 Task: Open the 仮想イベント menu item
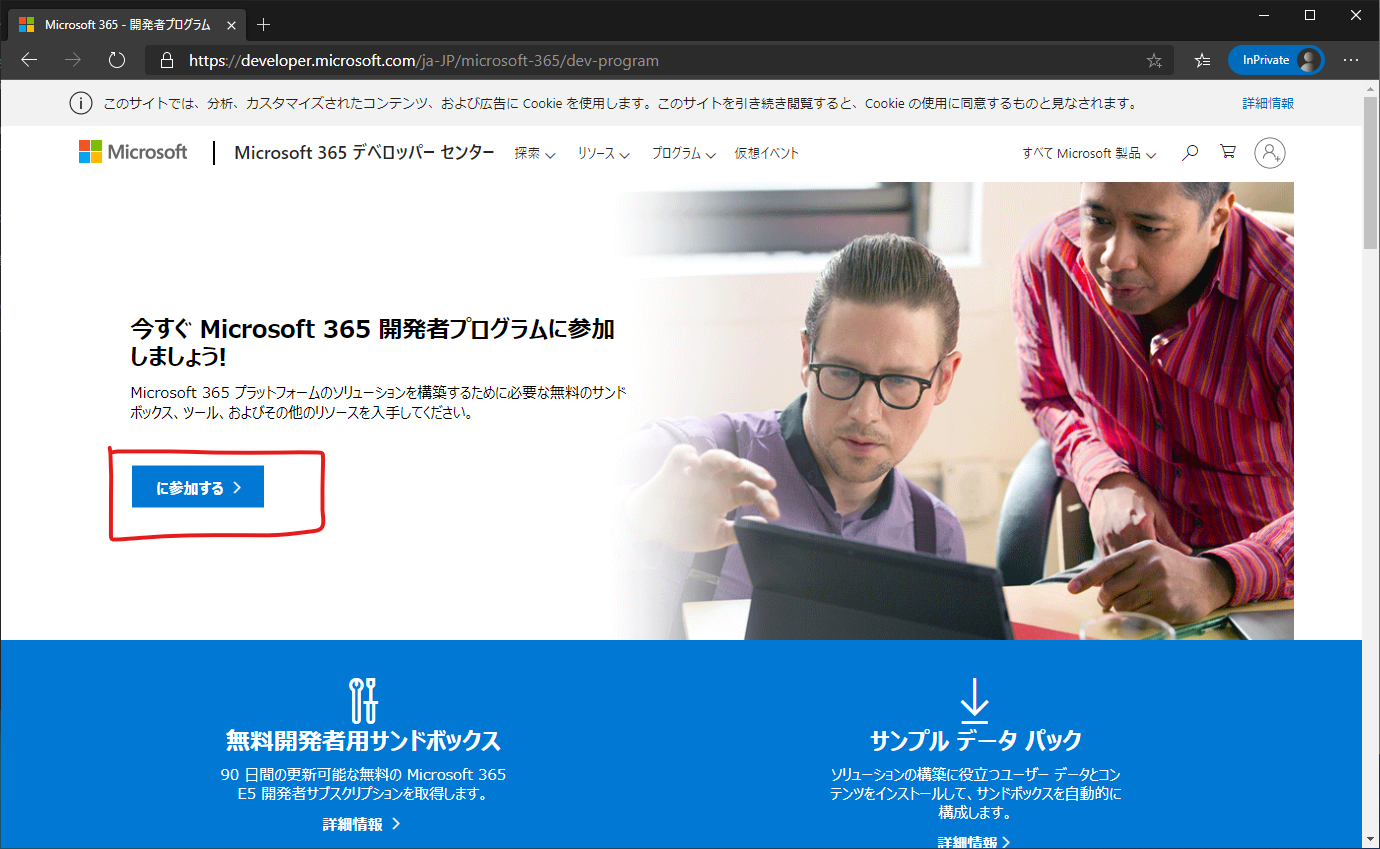tap(767, 154)
